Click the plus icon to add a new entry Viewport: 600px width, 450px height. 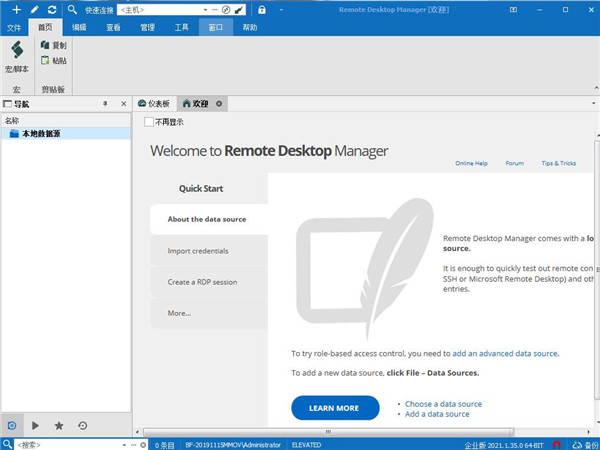[x=16, y=10]
